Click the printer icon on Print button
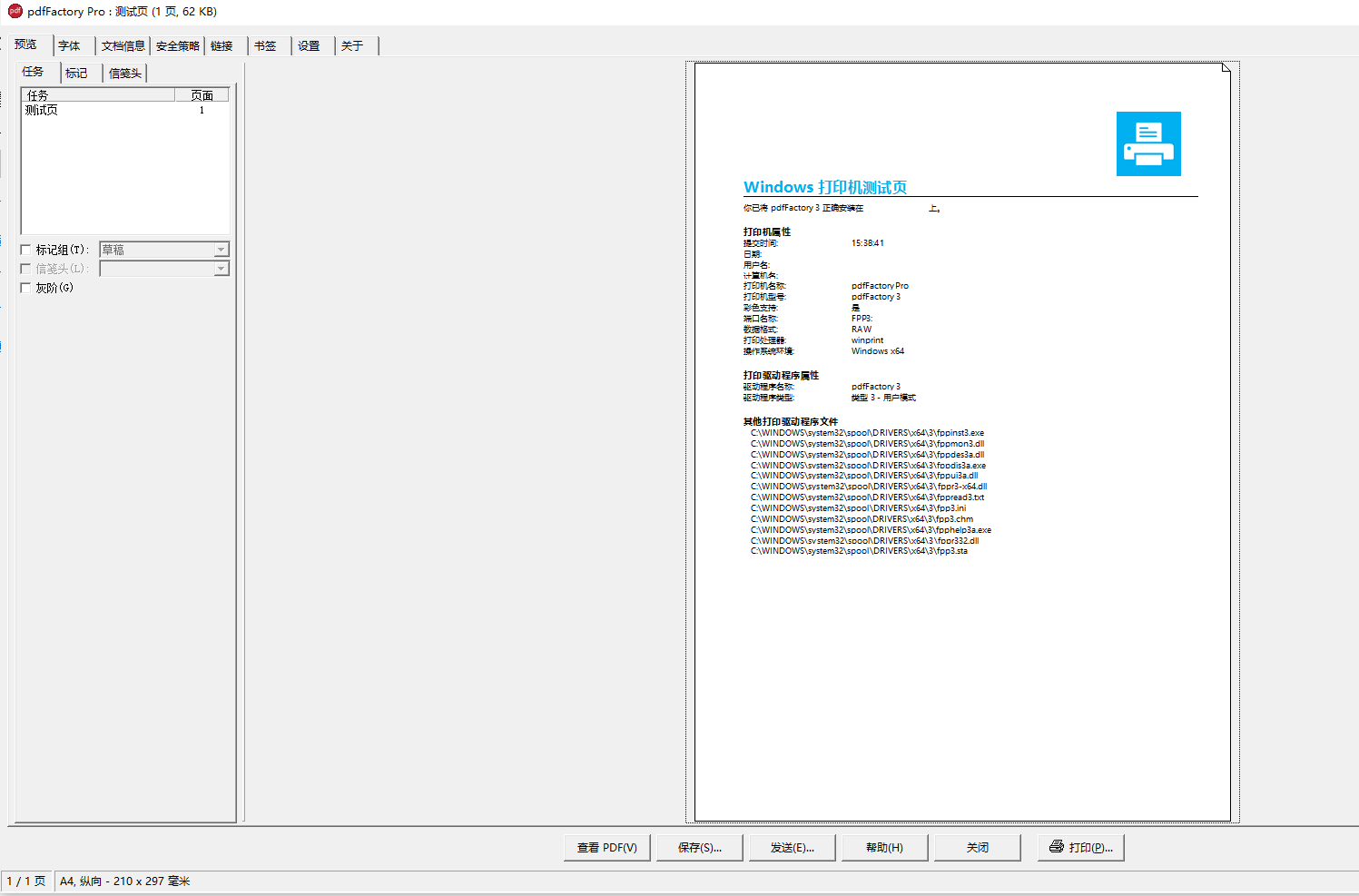 (x=1057, y=847)
